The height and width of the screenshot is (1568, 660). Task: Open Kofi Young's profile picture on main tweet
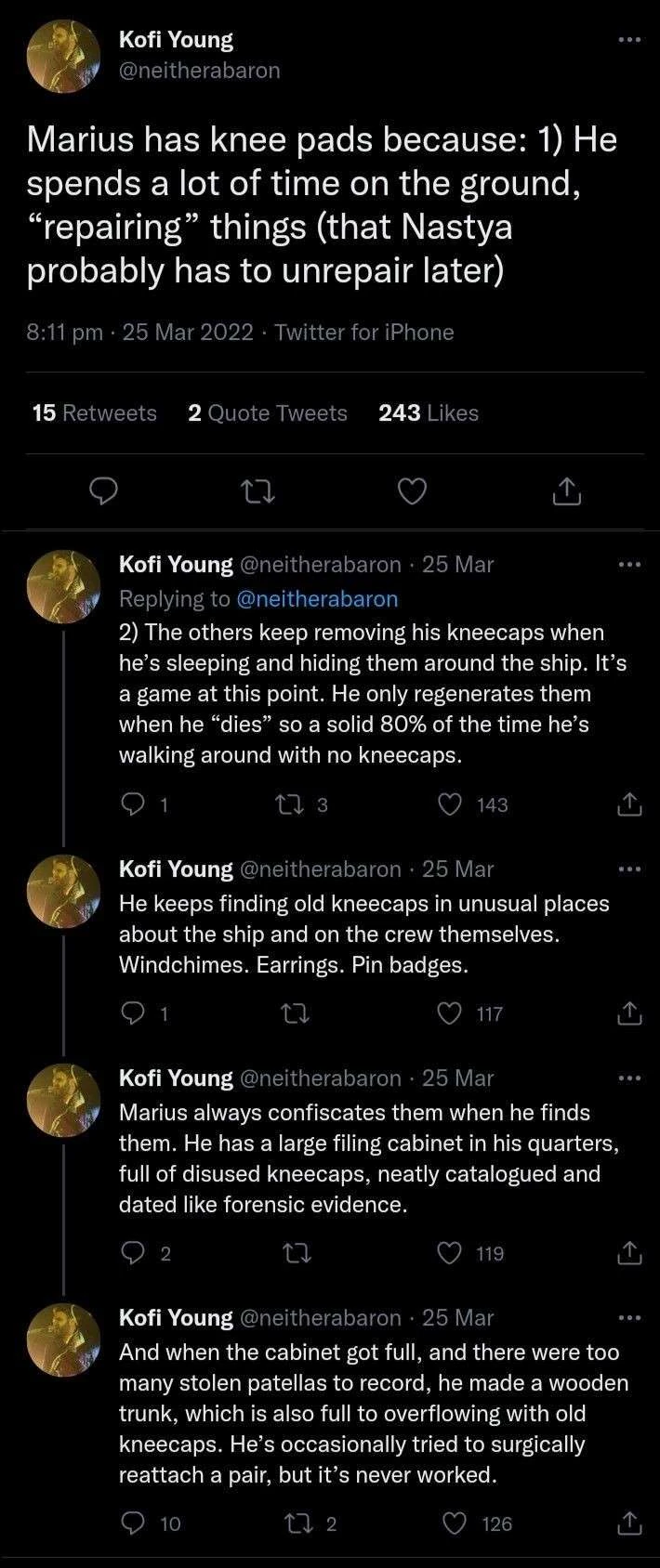coord(63,55)
